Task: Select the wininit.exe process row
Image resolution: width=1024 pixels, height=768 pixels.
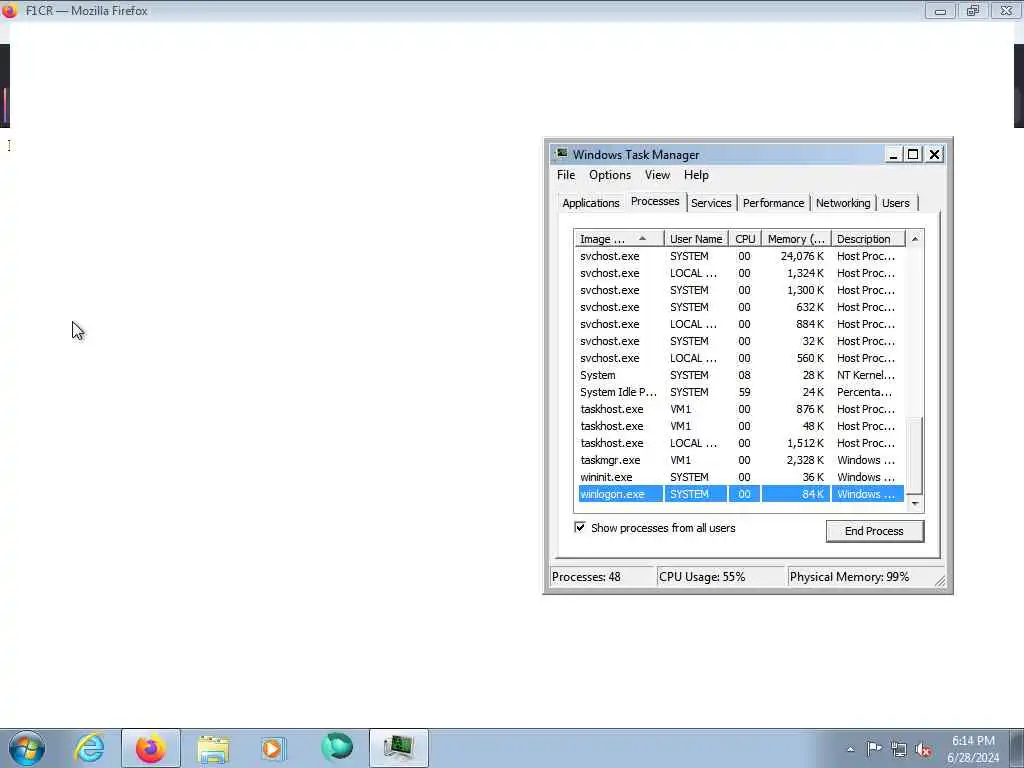Action: [741, 477]
